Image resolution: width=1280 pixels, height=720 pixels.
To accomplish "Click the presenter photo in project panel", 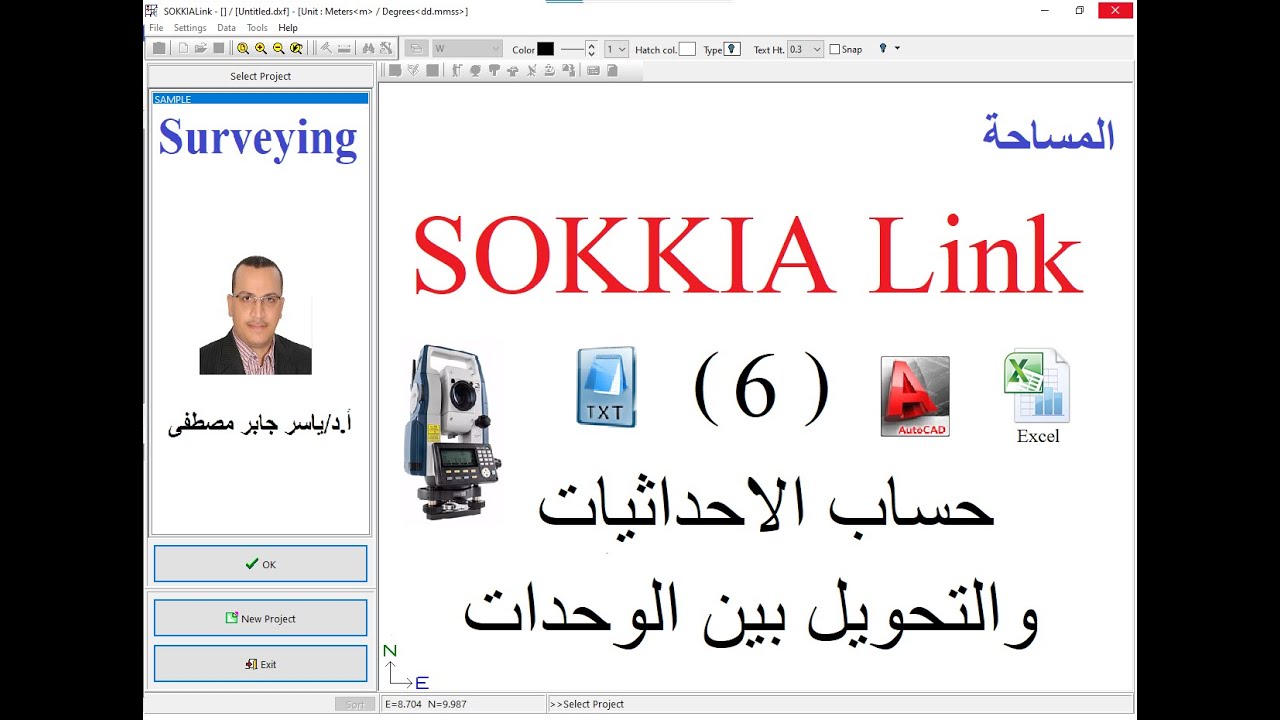I will click(255, 315).
